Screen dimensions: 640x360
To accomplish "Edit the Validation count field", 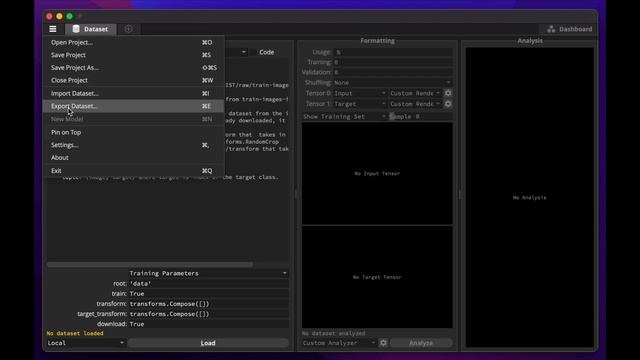I will pyautogui.click(x=393, y=72).
